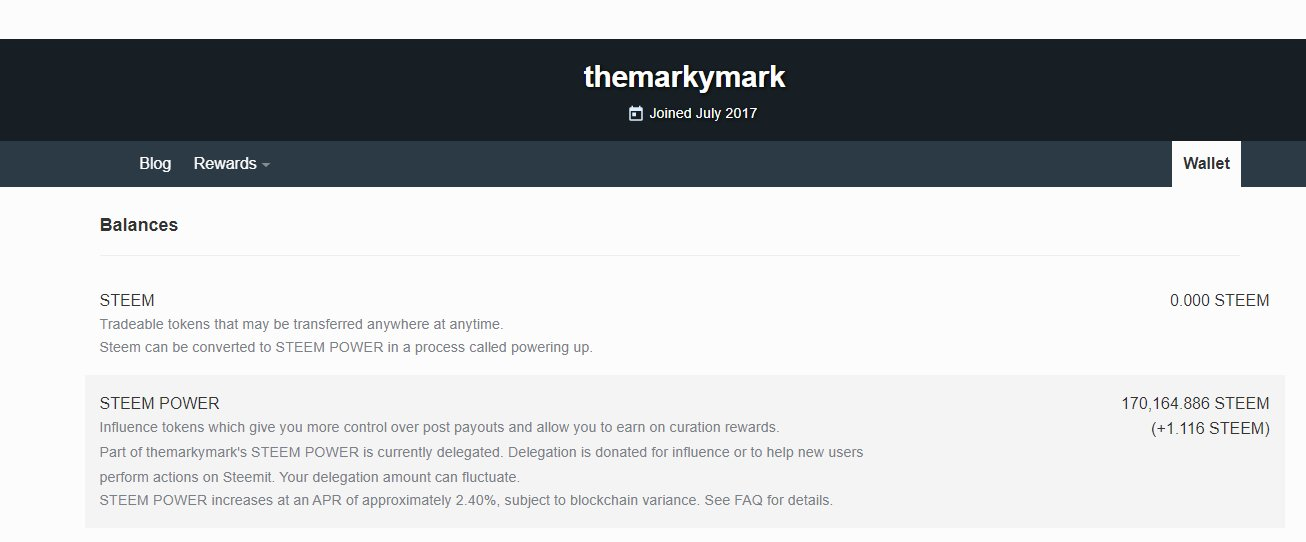Click the (+1.116 STEEM) delegated amount
Image resolution: width=1306 pixels, height=542 pixels.
click(x=1209, y=429)
